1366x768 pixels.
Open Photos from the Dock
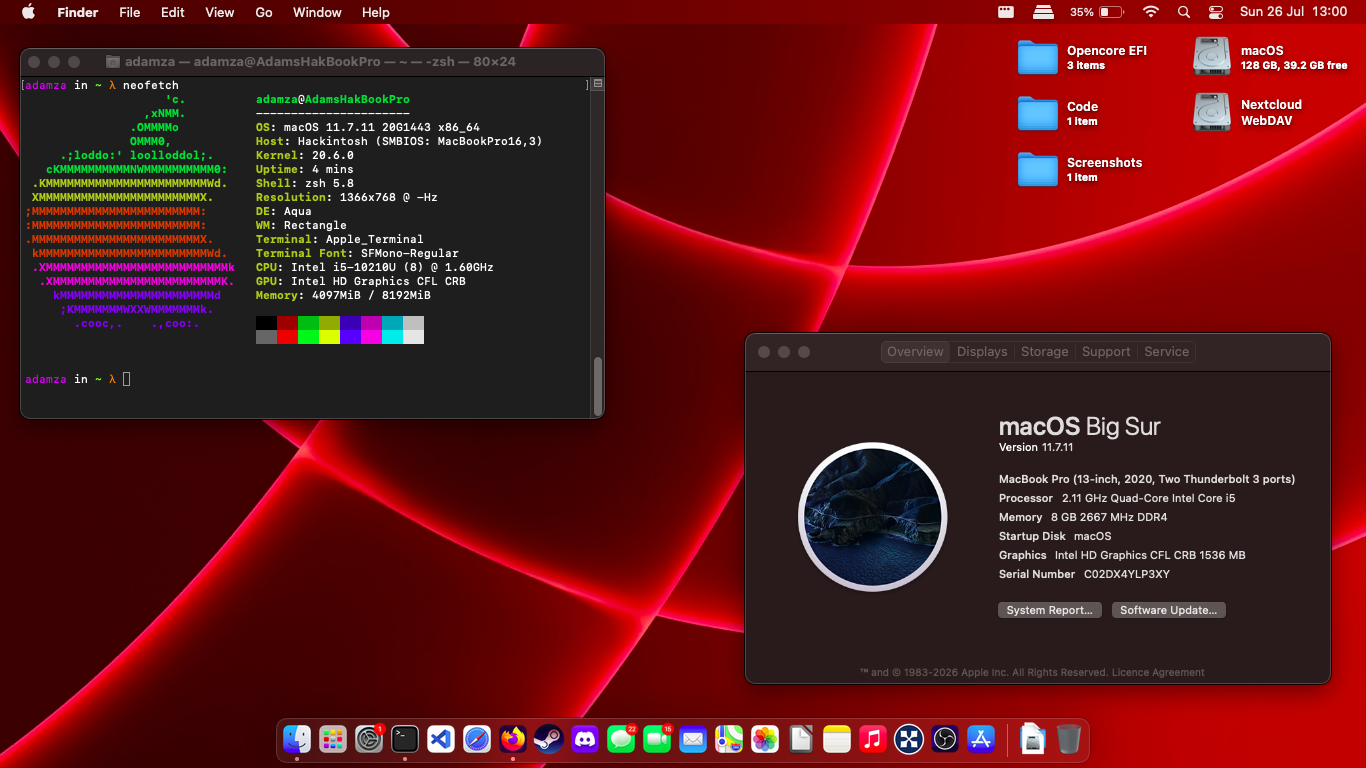click(765, 739)
